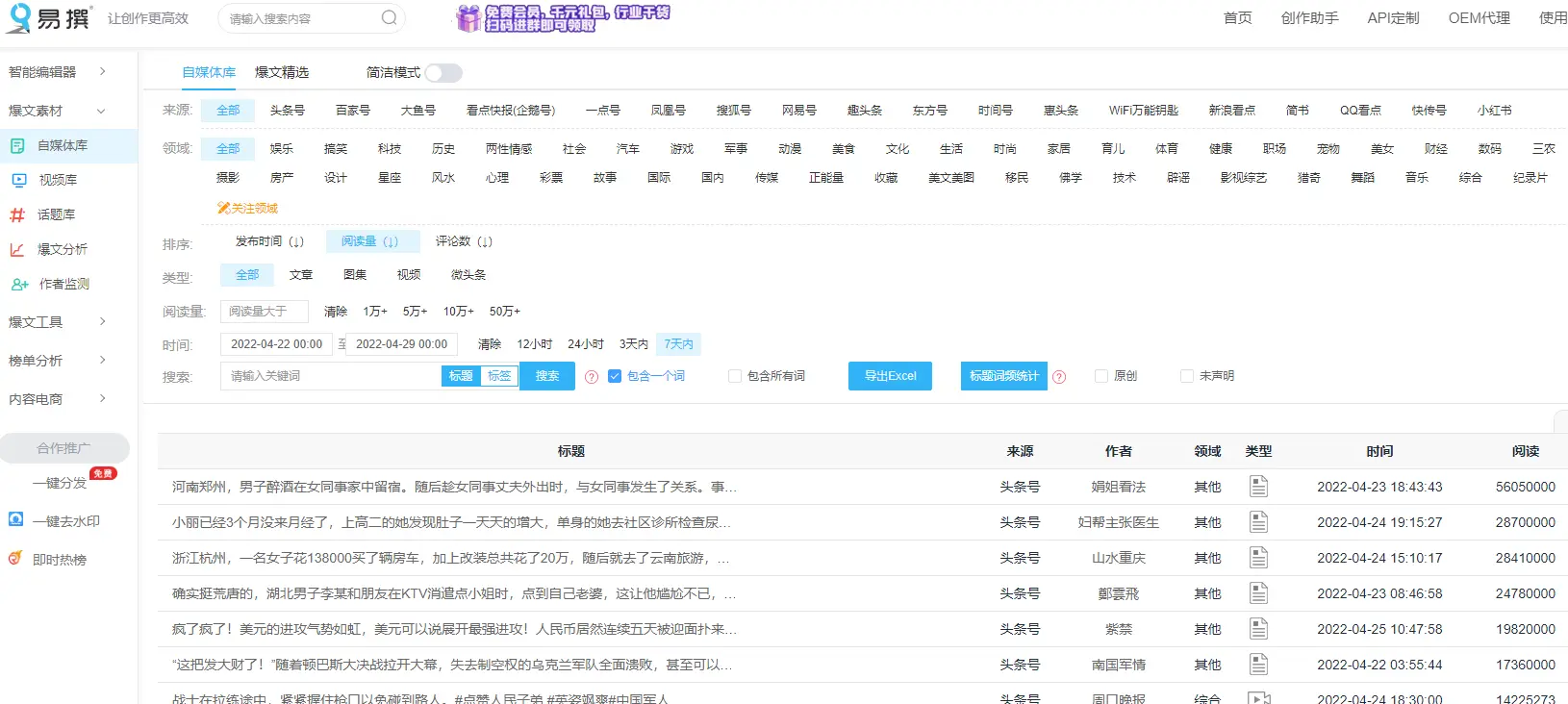Select 标题 search mode toggle
This screenshot has width=1568, height=704.
461,376
